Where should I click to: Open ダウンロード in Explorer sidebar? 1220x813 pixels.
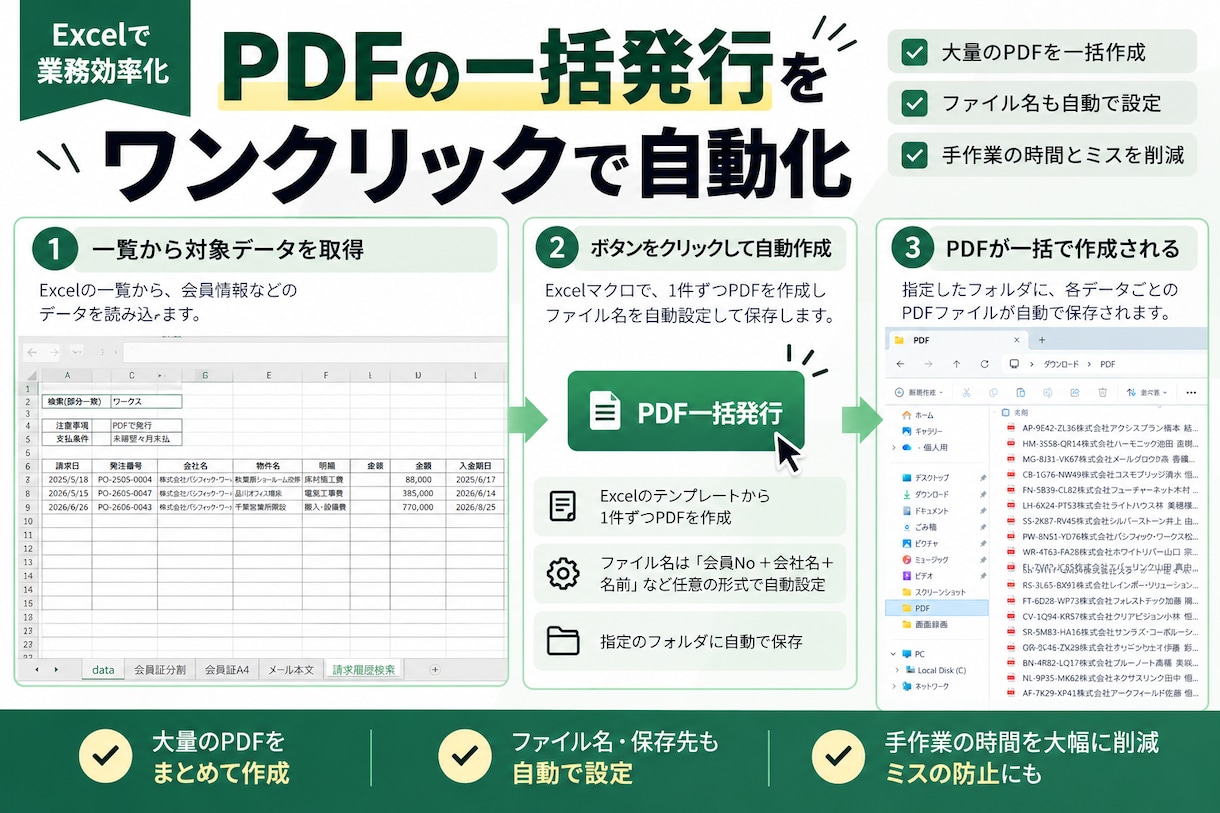[925, 494]
